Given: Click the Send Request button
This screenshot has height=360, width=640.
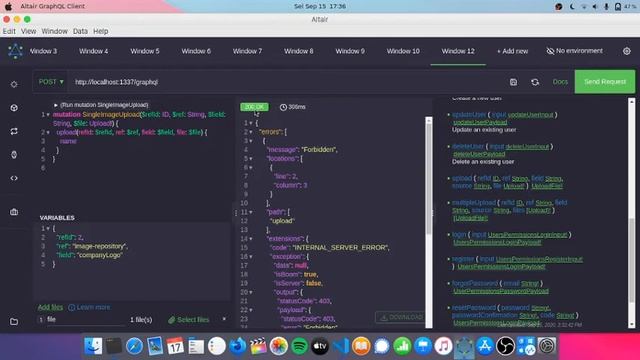Looking at the screenshot, I should click(605, 82).
